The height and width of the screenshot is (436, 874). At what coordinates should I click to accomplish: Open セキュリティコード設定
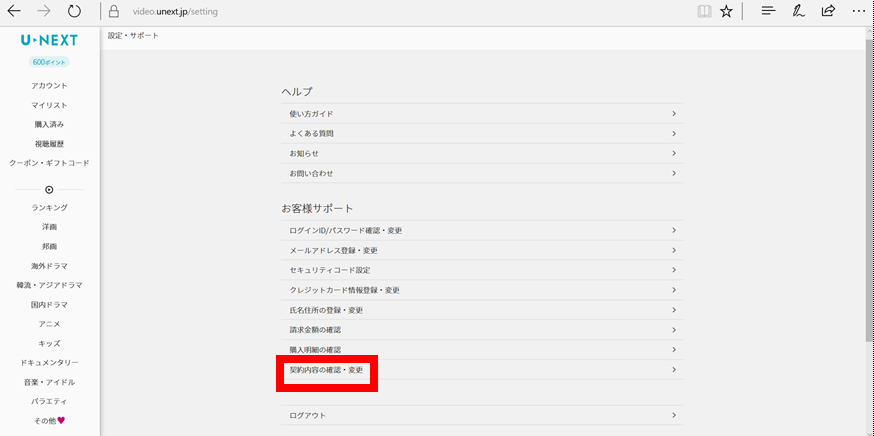pos(482,270)
